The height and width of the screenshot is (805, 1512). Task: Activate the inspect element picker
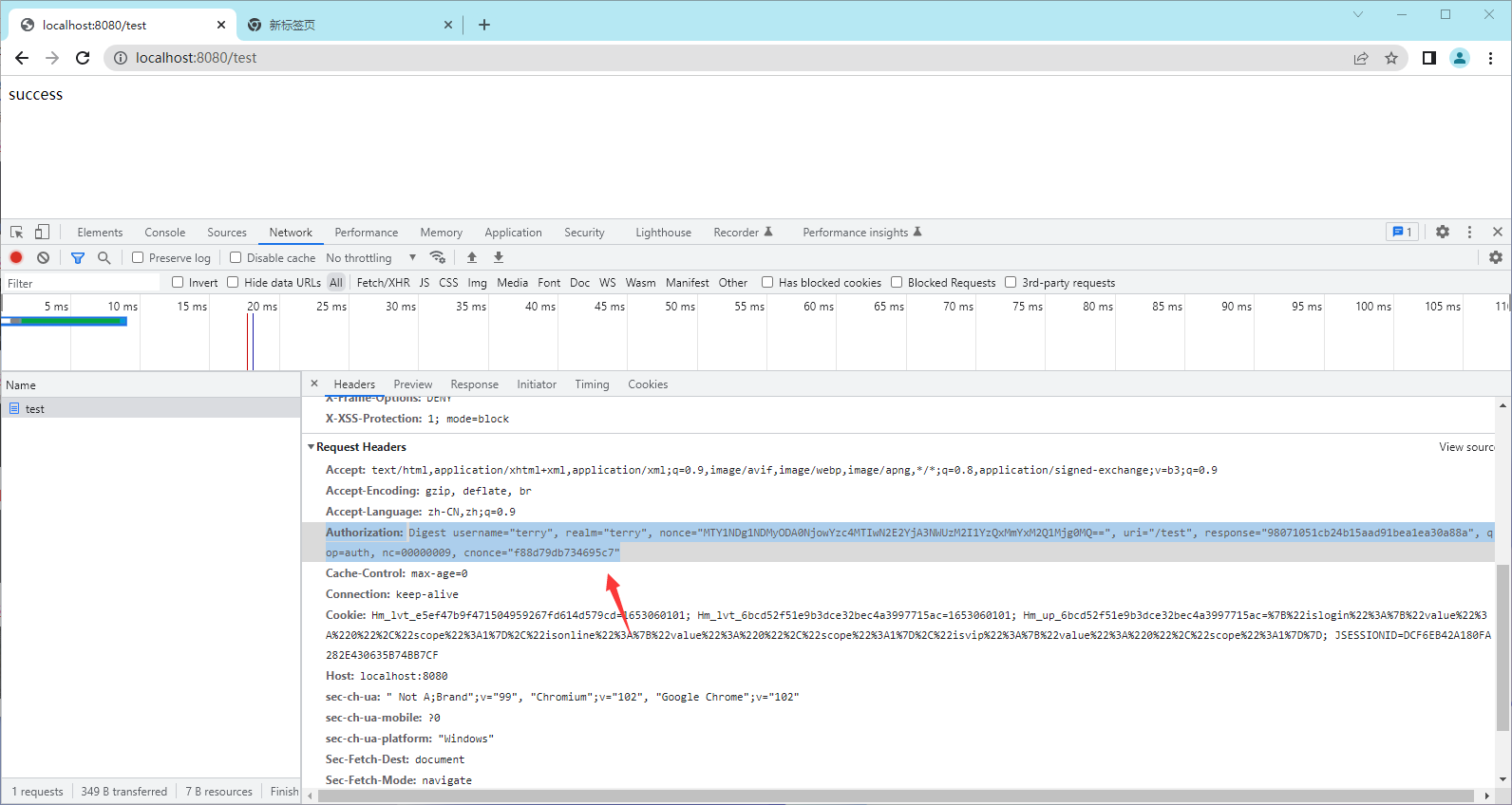click(16, 232)
